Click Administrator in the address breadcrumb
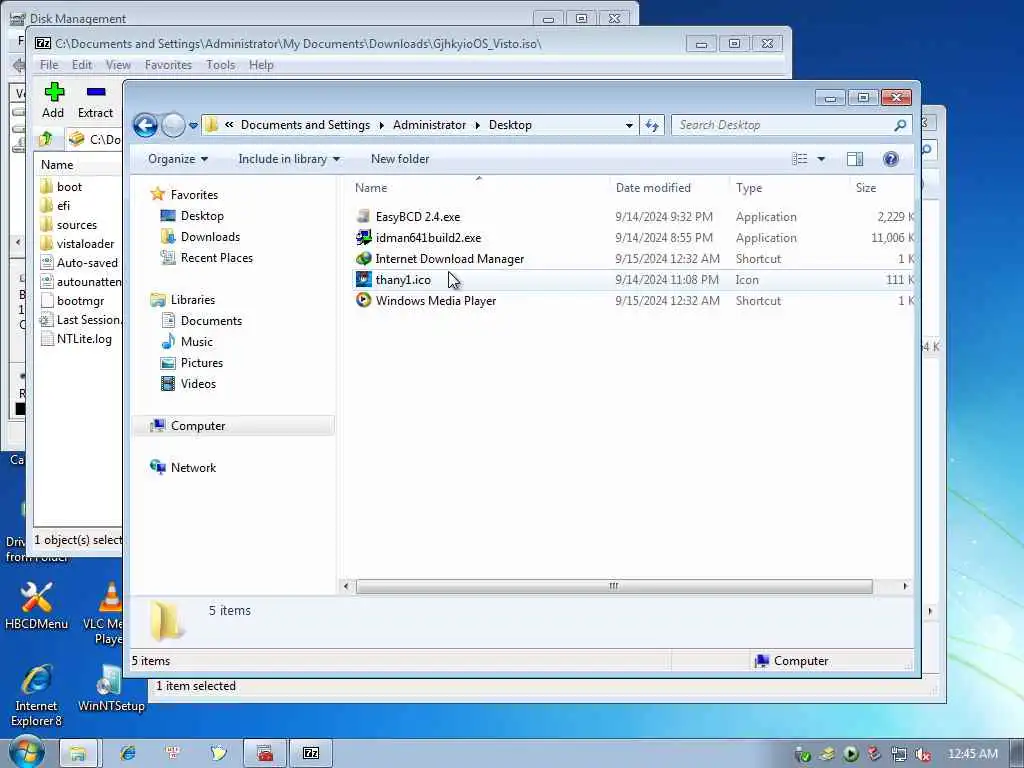The image size is (1024, 768). (429, 125)
